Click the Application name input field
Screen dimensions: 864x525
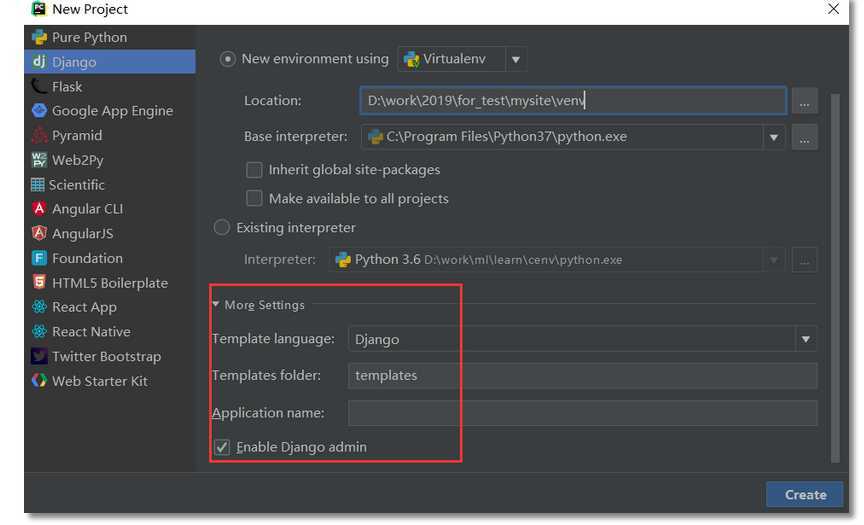click(x=582, y=413)
